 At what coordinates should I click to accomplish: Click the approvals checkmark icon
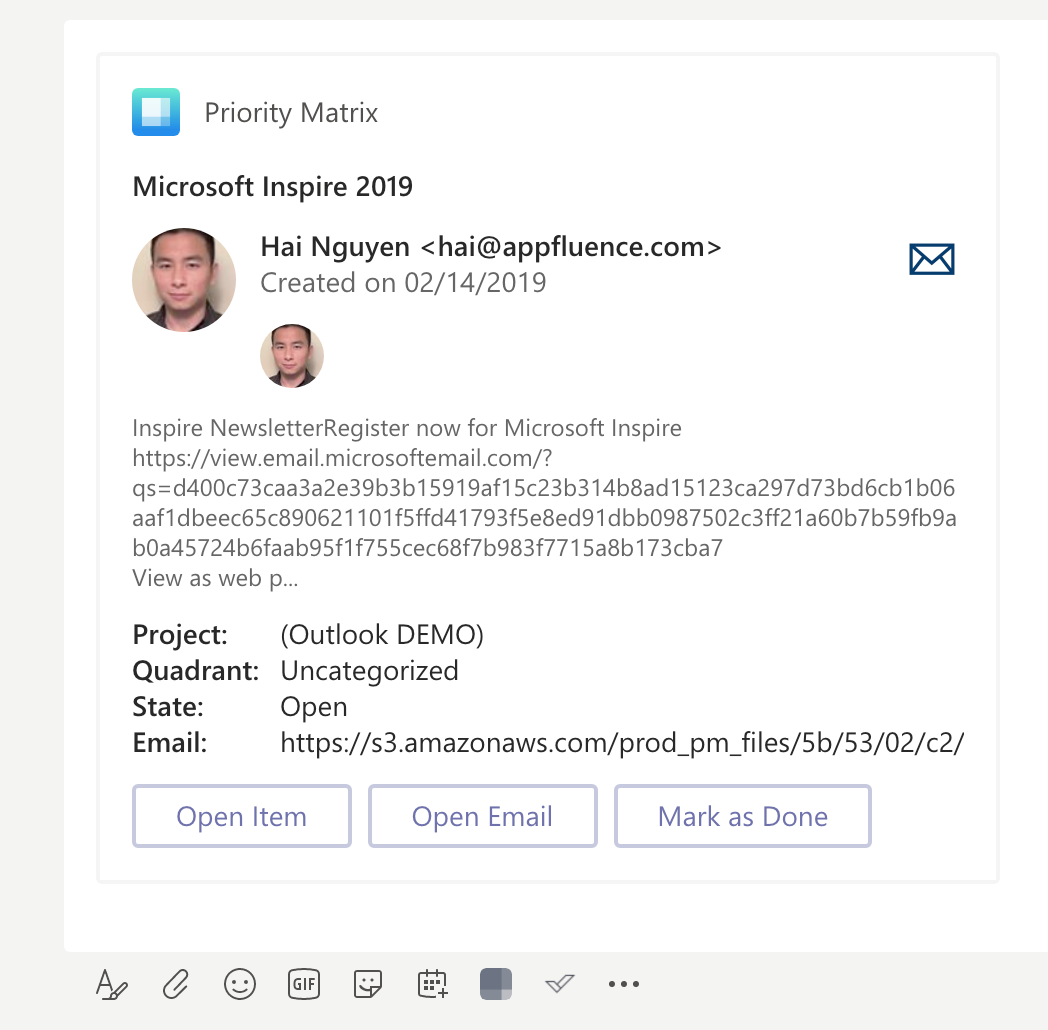pos(559,984)
